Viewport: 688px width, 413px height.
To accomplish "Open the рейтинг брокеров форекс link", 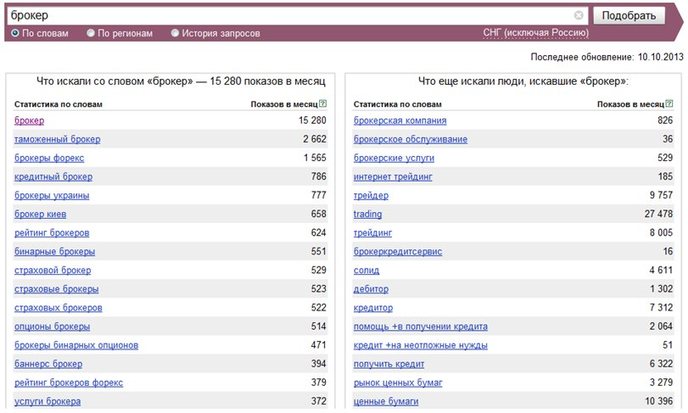I will (68, 383).
